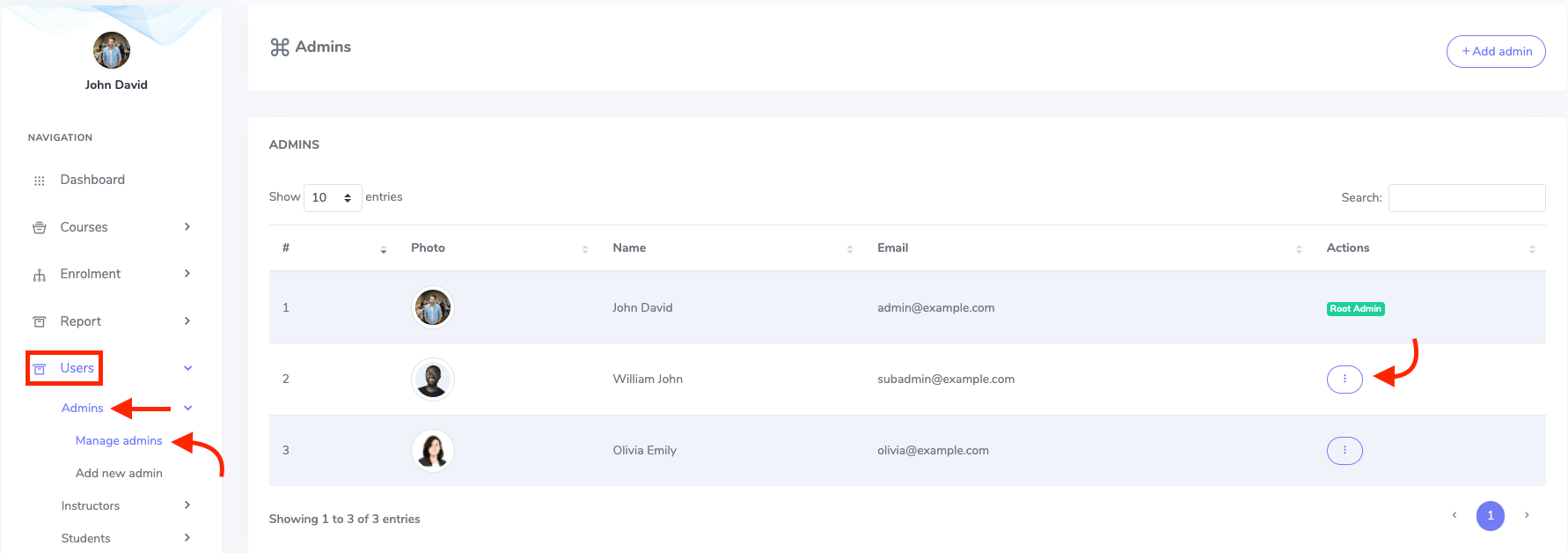This screenshot has height=553, width=1568.
Task: Collapse the Users menu section
Action: 187,368
